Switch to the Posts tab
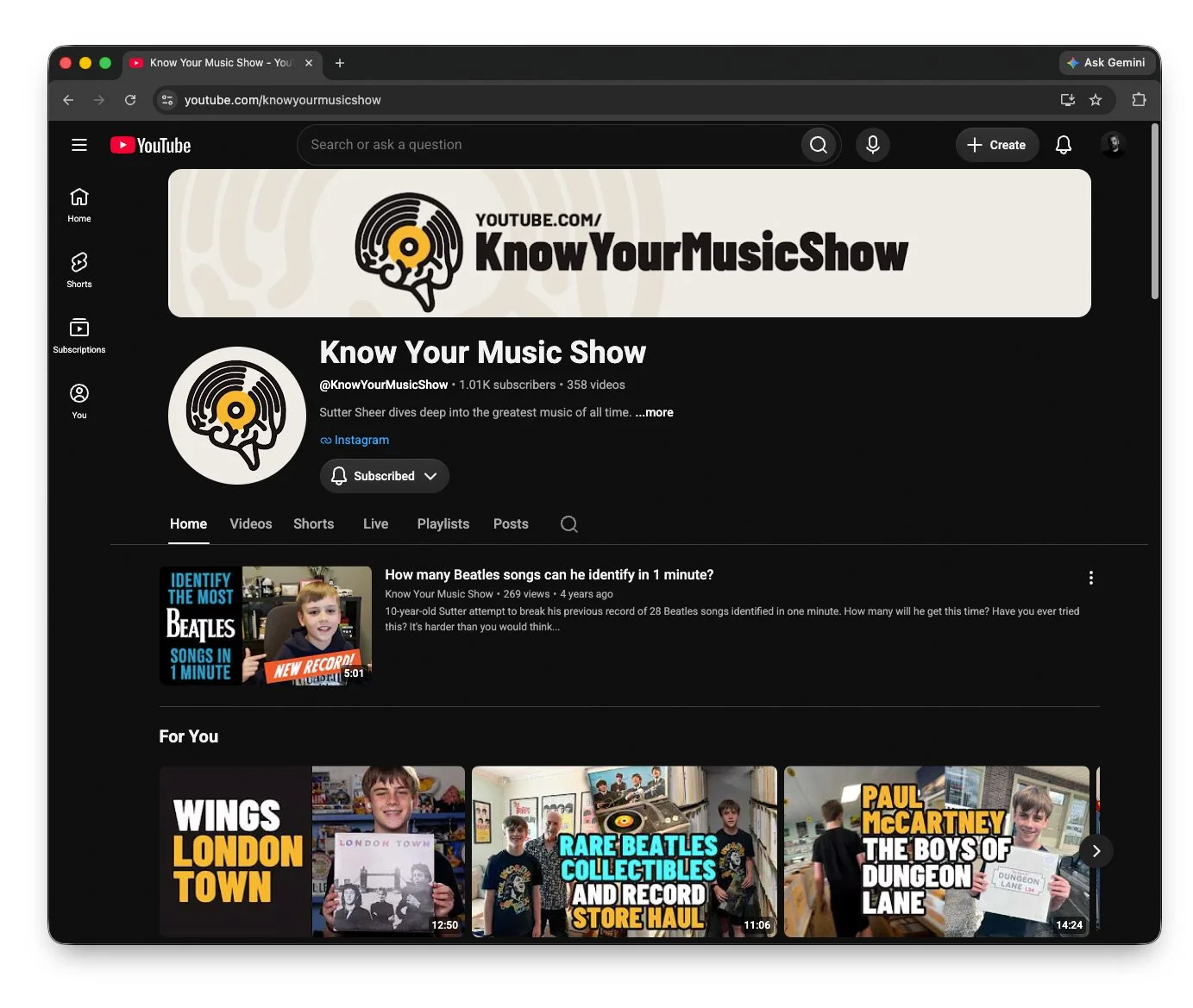Viewport: 1193px width, 1008px height. pos(511,524)
